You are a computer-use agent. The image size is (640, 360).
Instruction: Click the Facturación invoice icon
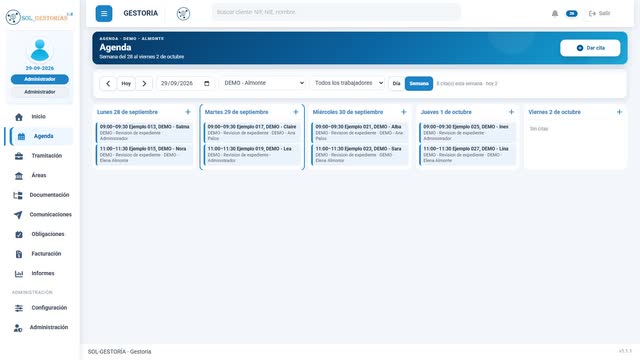pyautogui.click(x=19, y=254)
